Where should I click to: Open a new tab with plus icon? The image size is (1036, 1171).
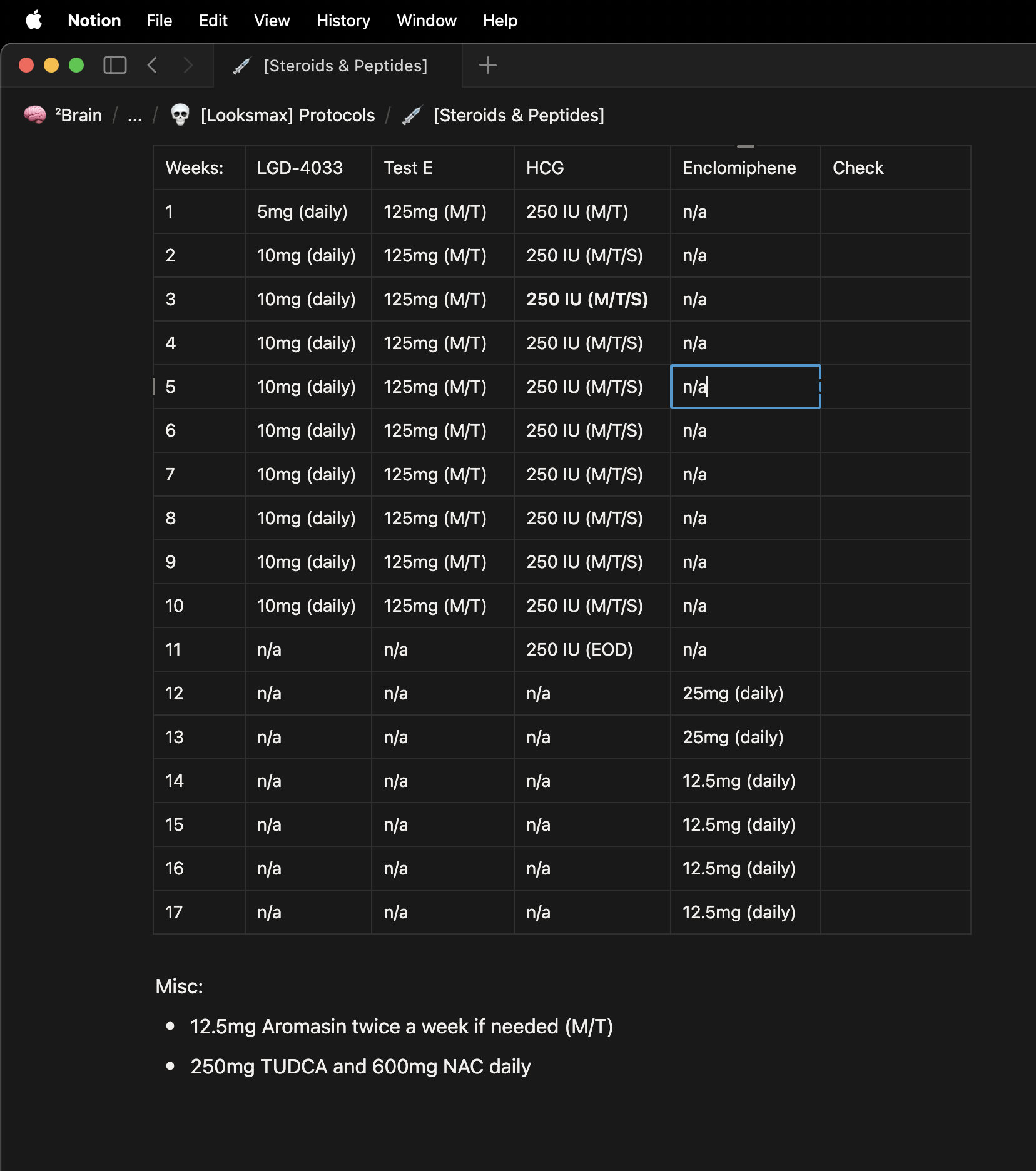487,65
